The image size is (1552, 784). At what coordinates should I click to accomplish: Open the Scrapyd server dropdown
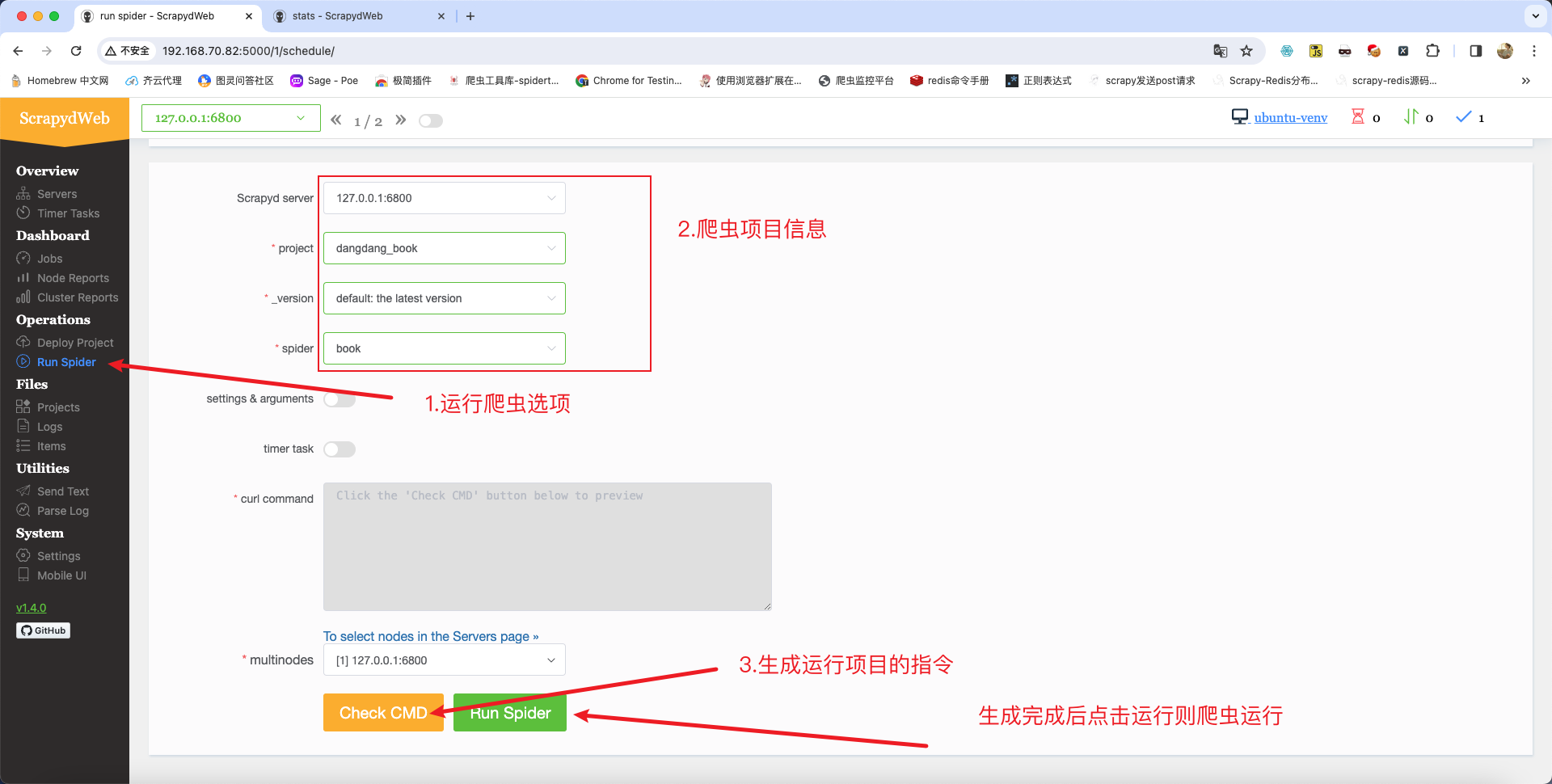coord(445,198)
